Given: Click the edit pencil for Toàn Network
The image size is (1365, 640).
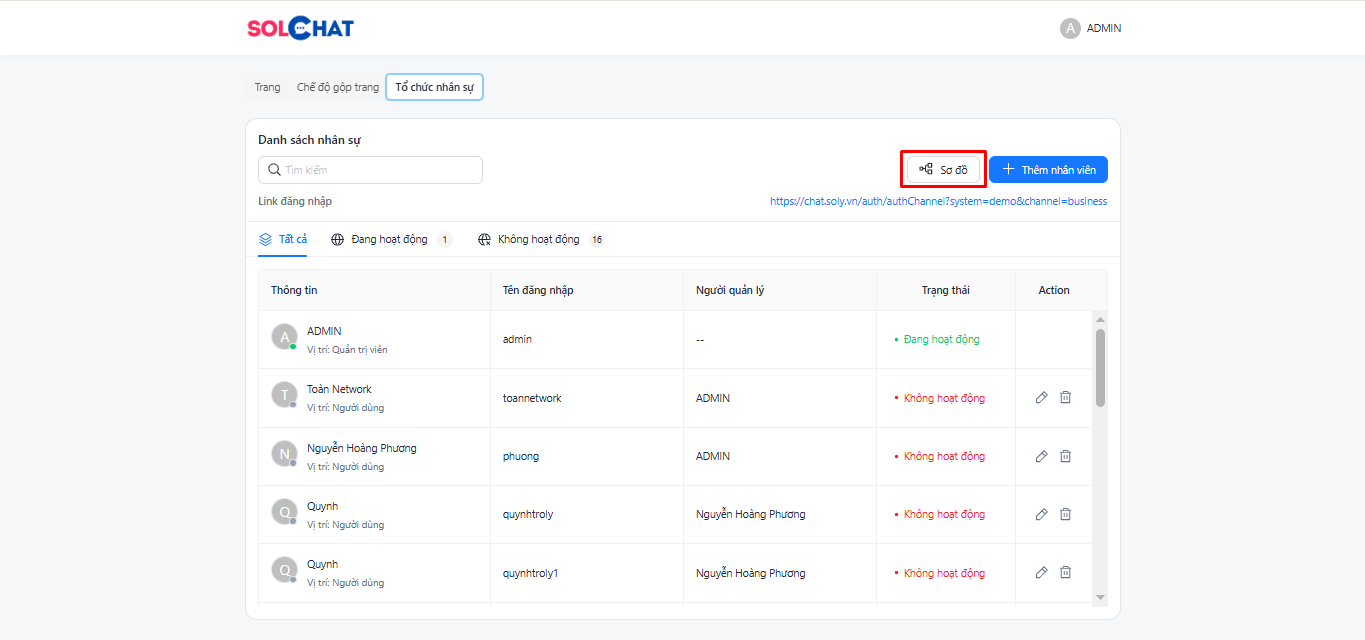Looking at the screenshot, I should tap(1041, 398).
